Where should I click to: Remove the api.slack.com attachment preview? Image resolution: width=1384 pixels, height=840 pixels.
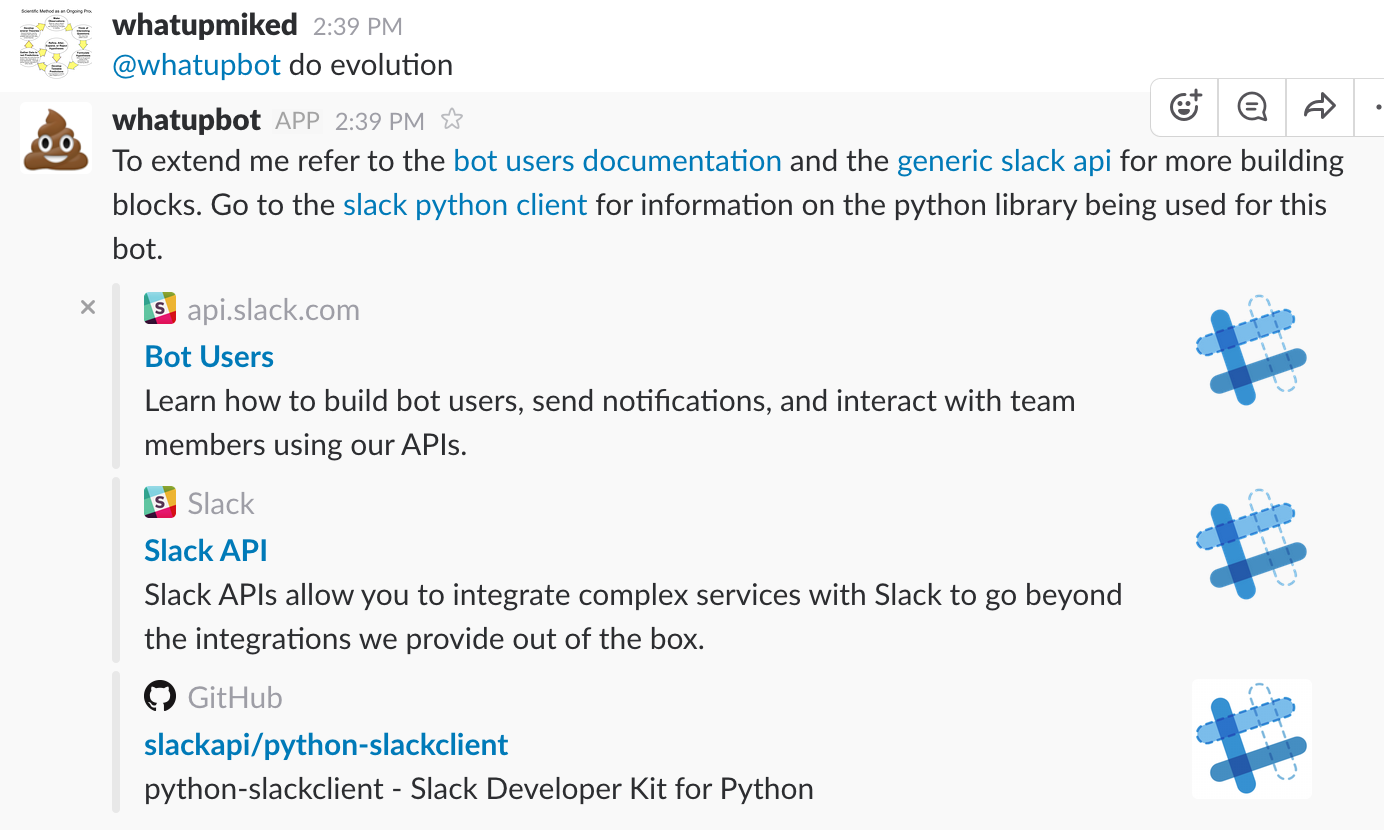point(88,308)
